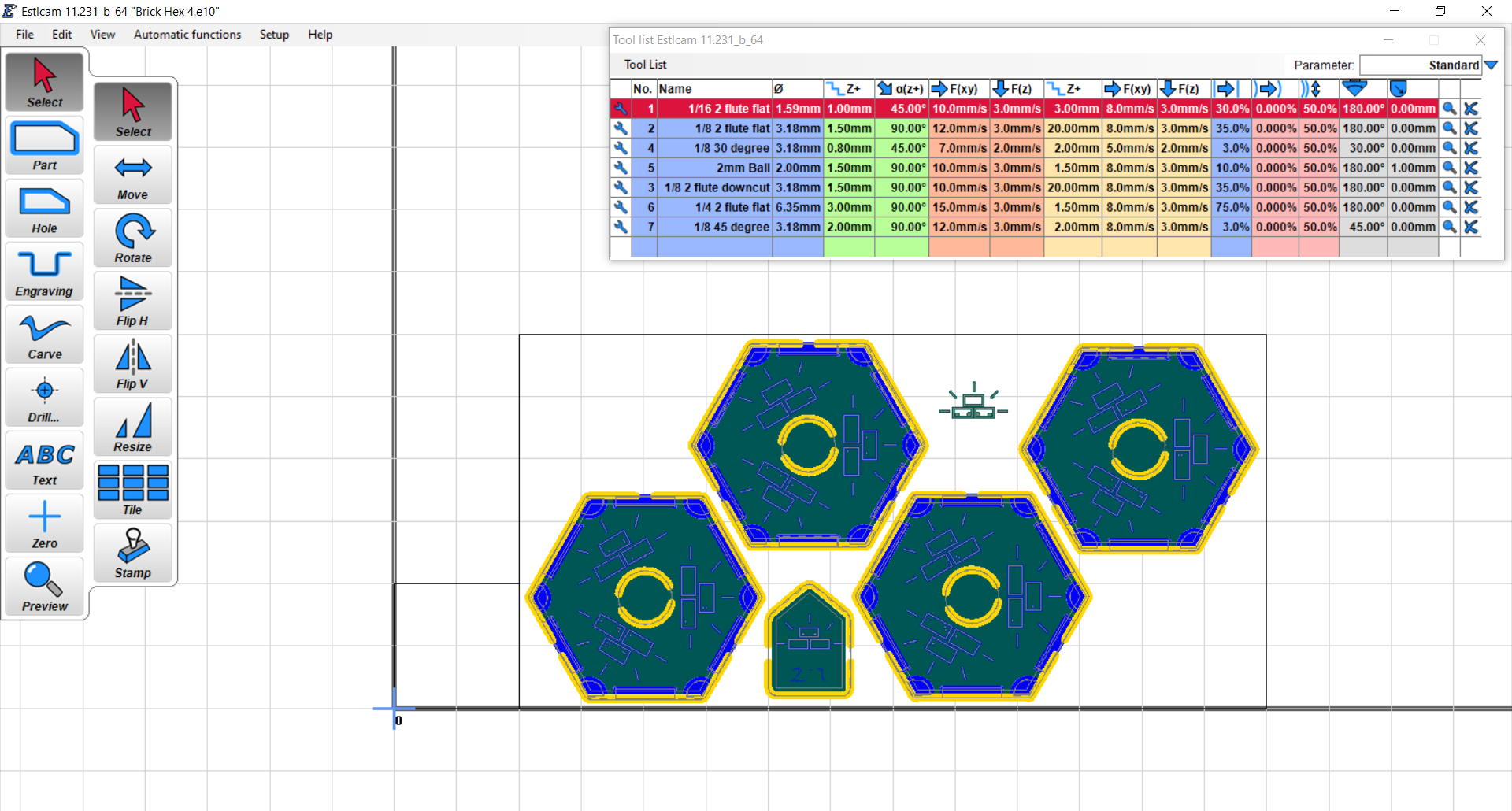Click the diameter Ø column header
The image size is (1512, 811).
point(798,89)
